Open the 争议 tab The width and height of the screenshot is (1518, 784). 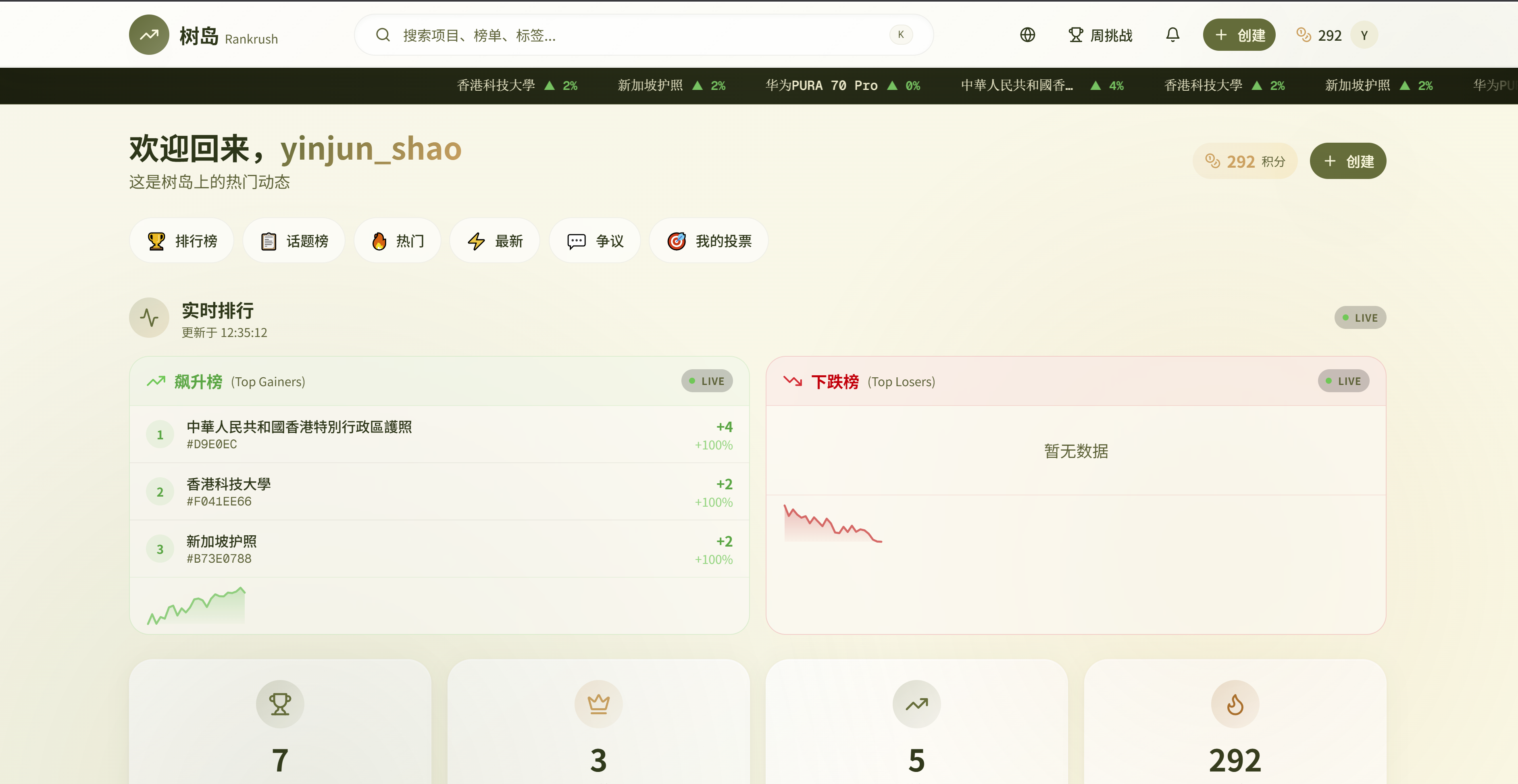pos(595,241)
